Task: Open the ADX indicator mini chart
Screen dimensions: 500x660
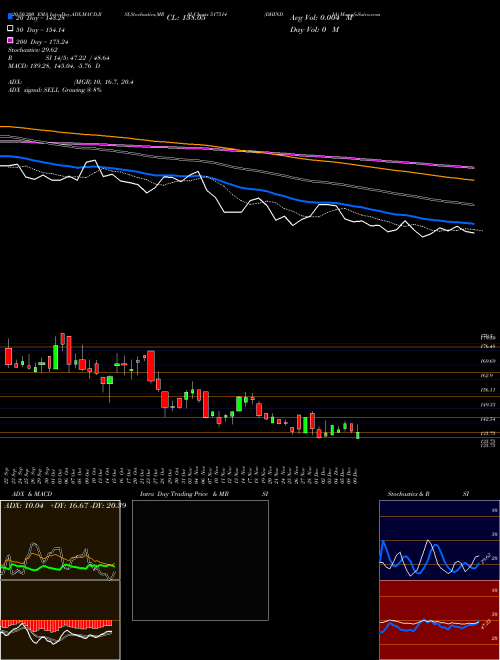Action: (x=60, y=540)
